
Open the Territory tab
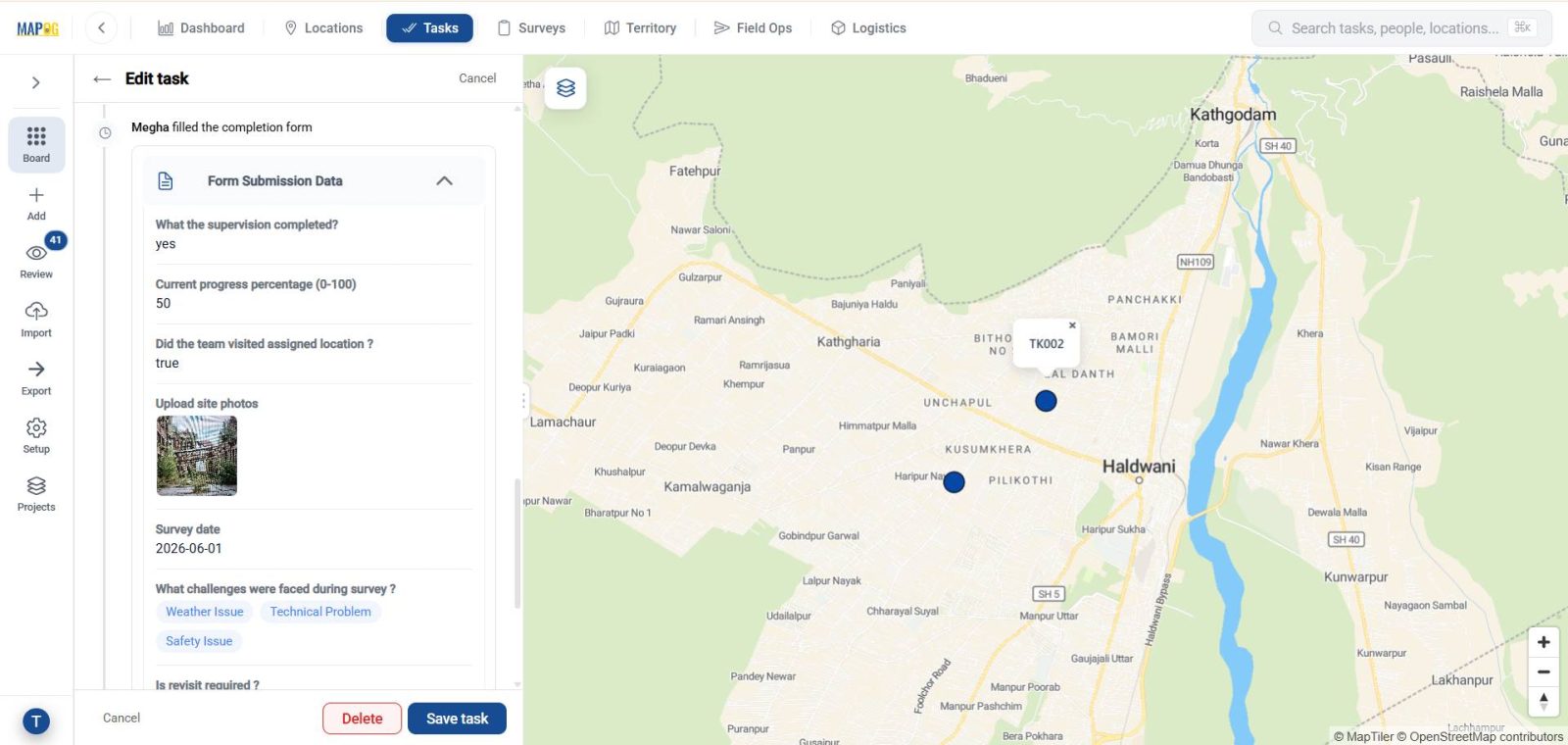640,27
